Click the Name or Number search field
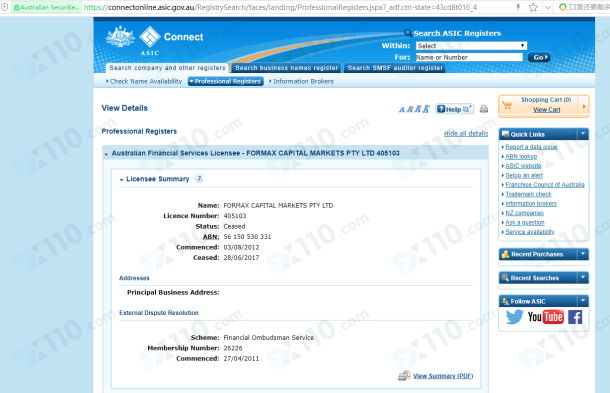The width and height of the screenshot is (610, 393). [x=469, y=57]
